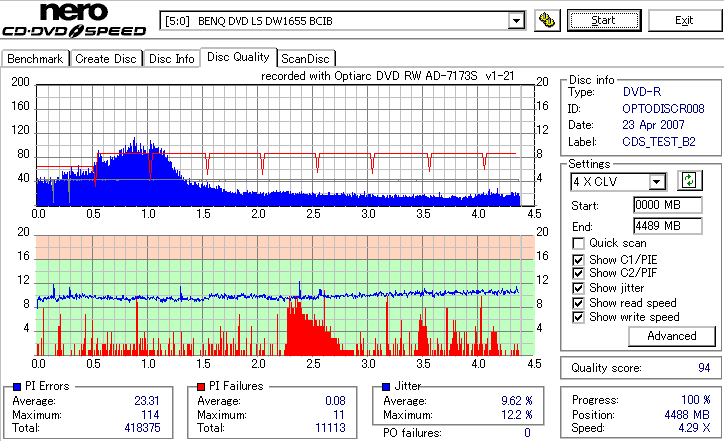Click the blue Jitter legend square
The width and height of the screenshot is (724, 441).
tap(386, 387)
